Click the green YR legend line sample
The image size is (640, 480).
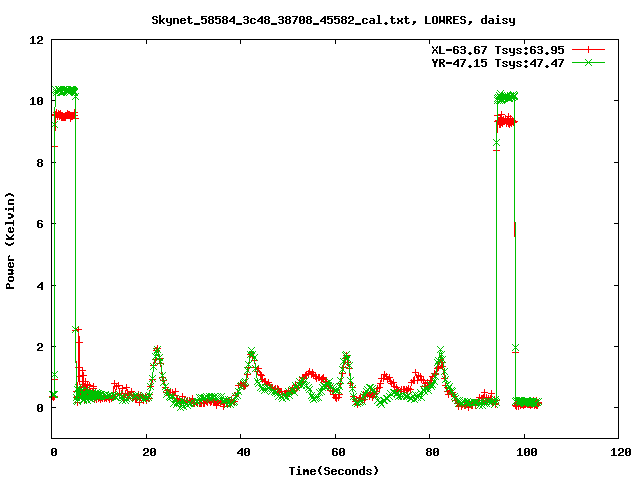(588, 62)
